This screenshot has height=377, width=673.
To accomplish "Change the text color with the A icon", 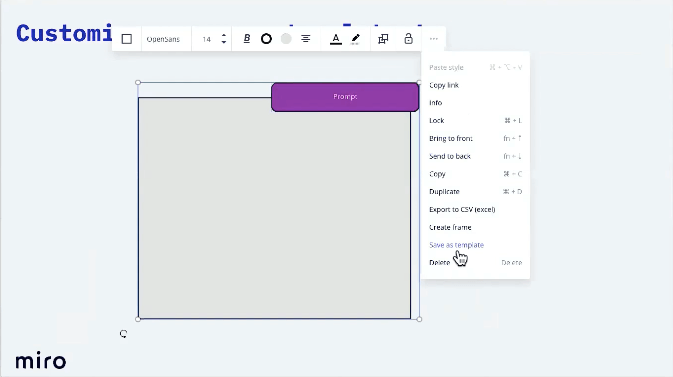I will [x=336, y=39].
